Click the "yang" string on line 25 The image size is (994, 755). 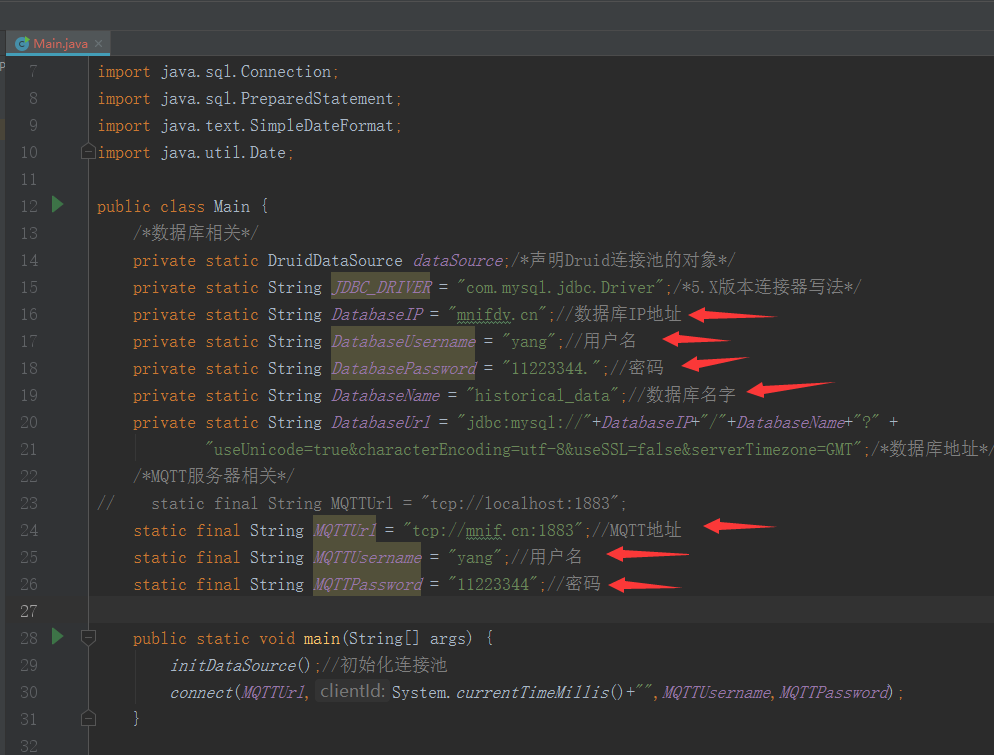pos(475,557)
